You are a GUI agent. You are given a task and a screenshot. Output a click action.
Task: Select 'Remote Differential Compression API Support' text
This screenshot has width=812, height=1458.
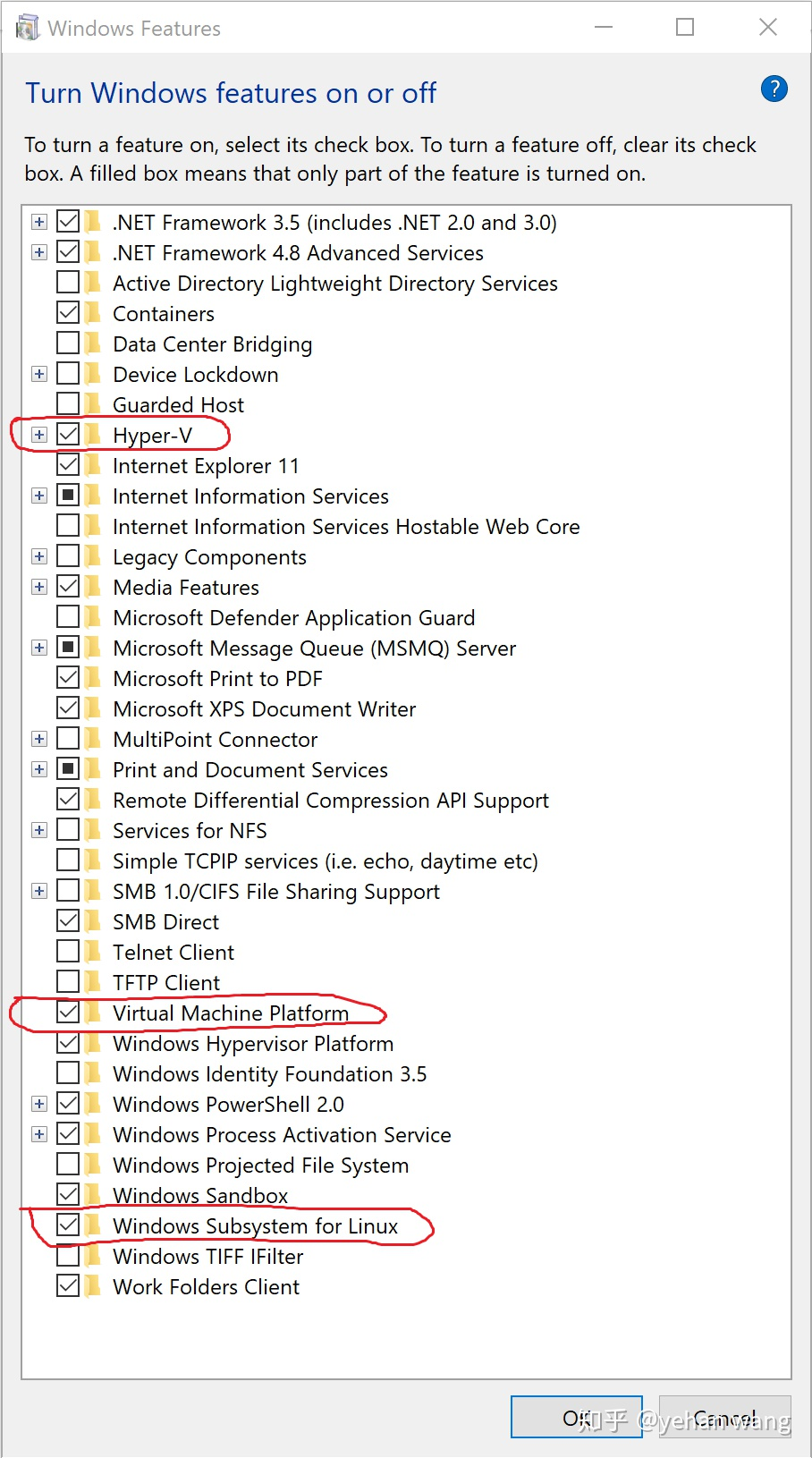pyautogui.click(x=331, y=801)
